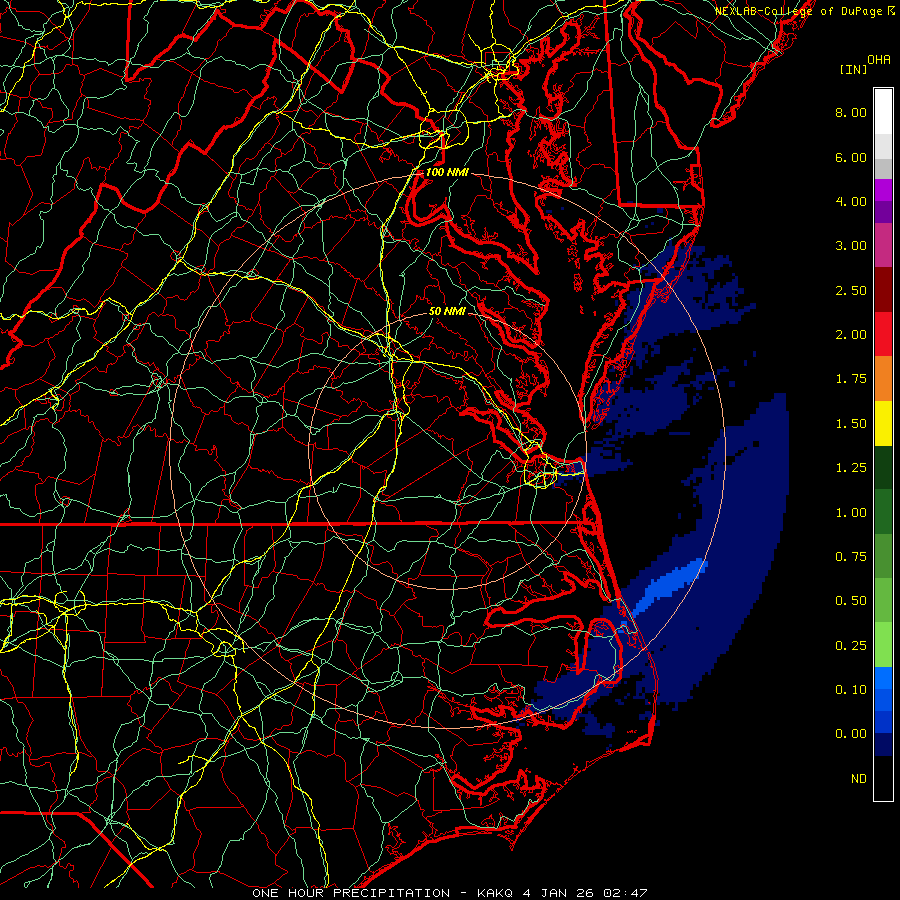Screen dimensions: 900x900
Task: Click the magenta legend swatch above 4.00
Action: coord(883,190)
